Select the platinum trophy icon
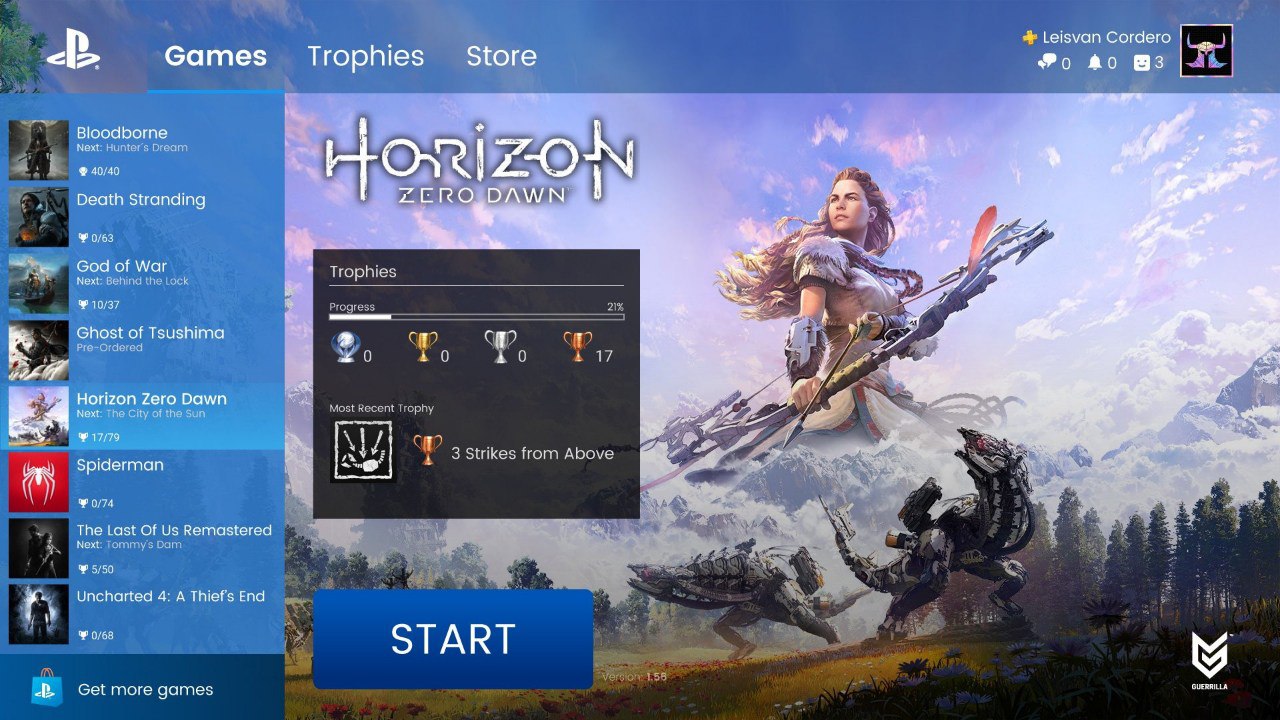Viewport: 1280px width, 720px height. point(345,347)
